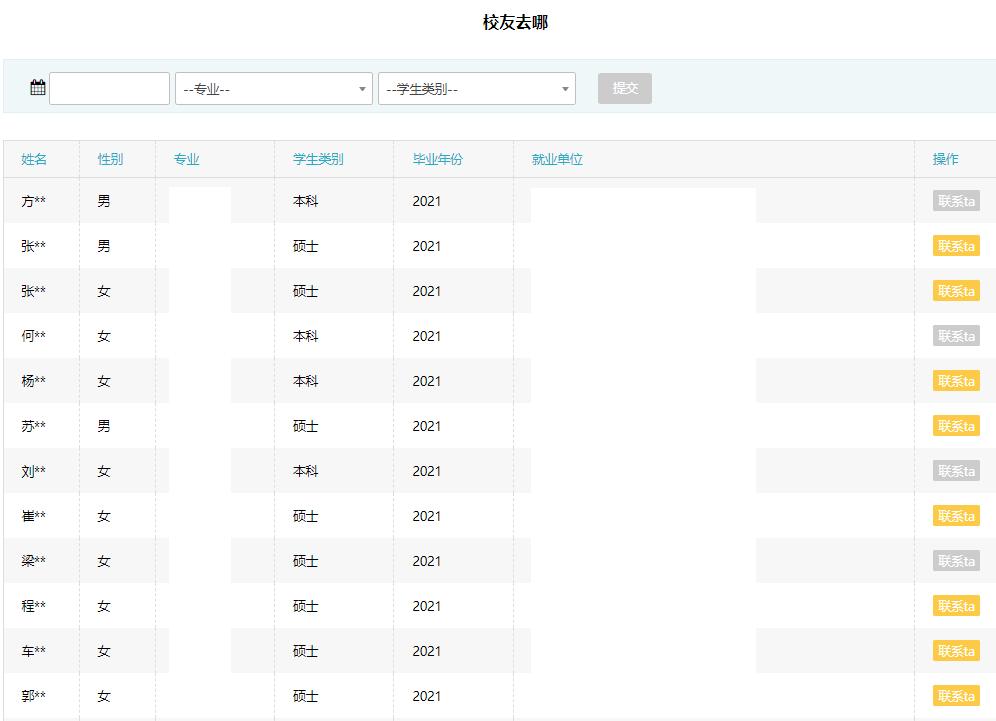Click yellow 联系ta for 张** male master
This screenshot has height=721, width=996.
point(955,246)
